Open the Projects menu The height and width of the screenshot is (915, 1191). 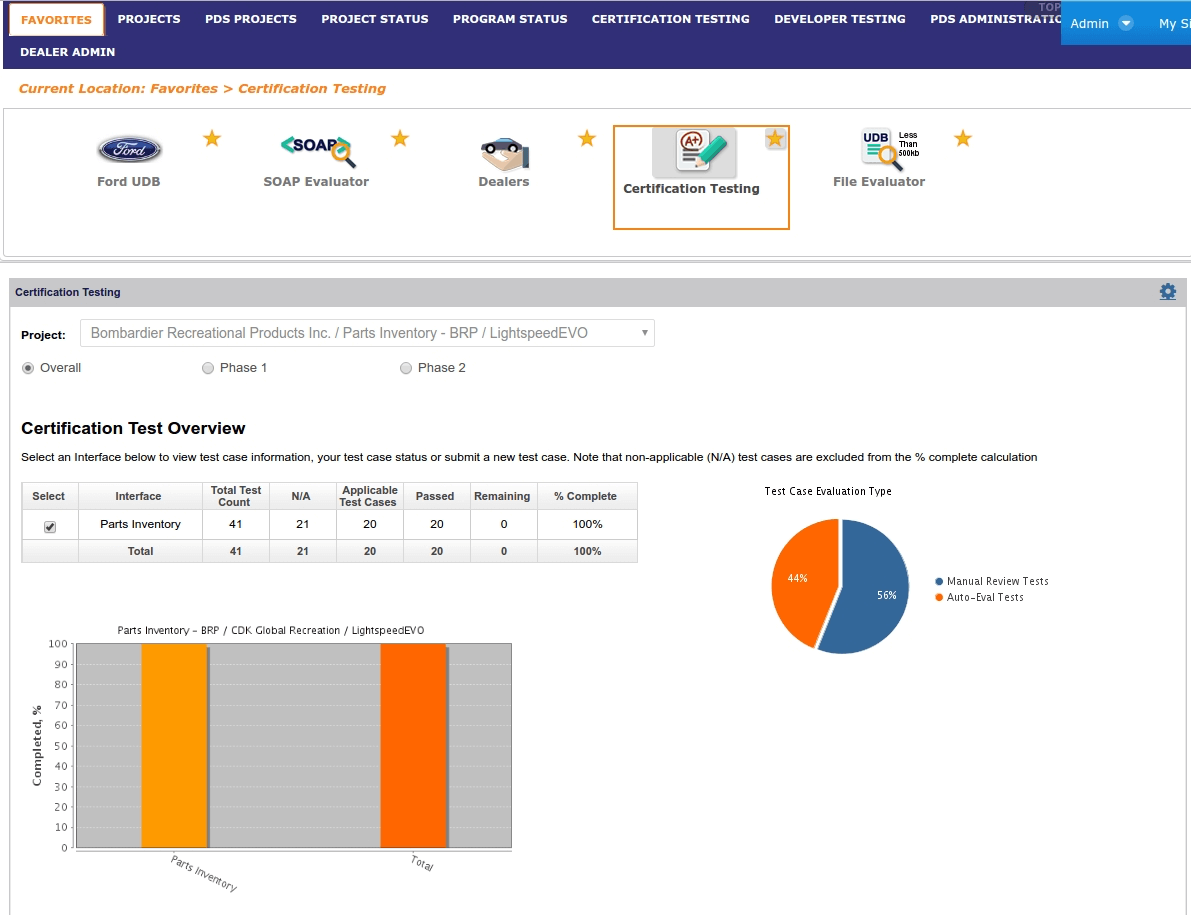tap(149, 19)
